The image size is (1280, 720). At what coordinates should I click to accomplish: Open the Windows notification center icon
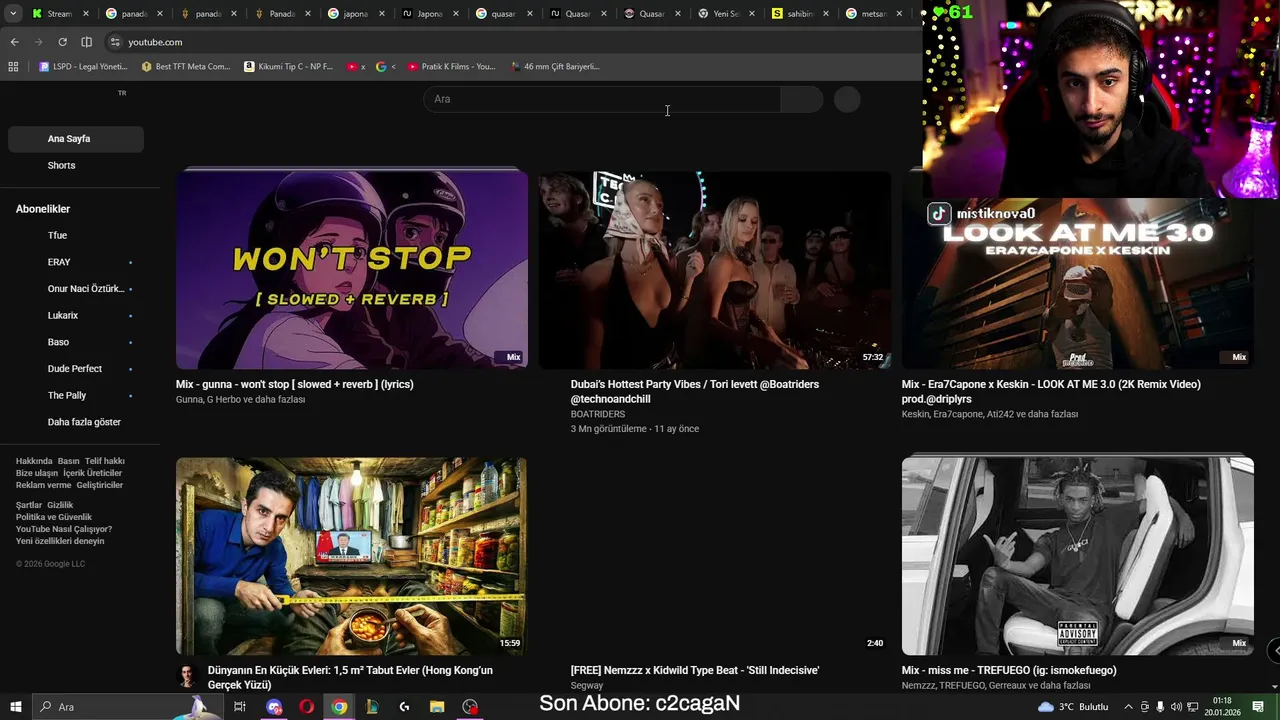[x=1258, y=707]
